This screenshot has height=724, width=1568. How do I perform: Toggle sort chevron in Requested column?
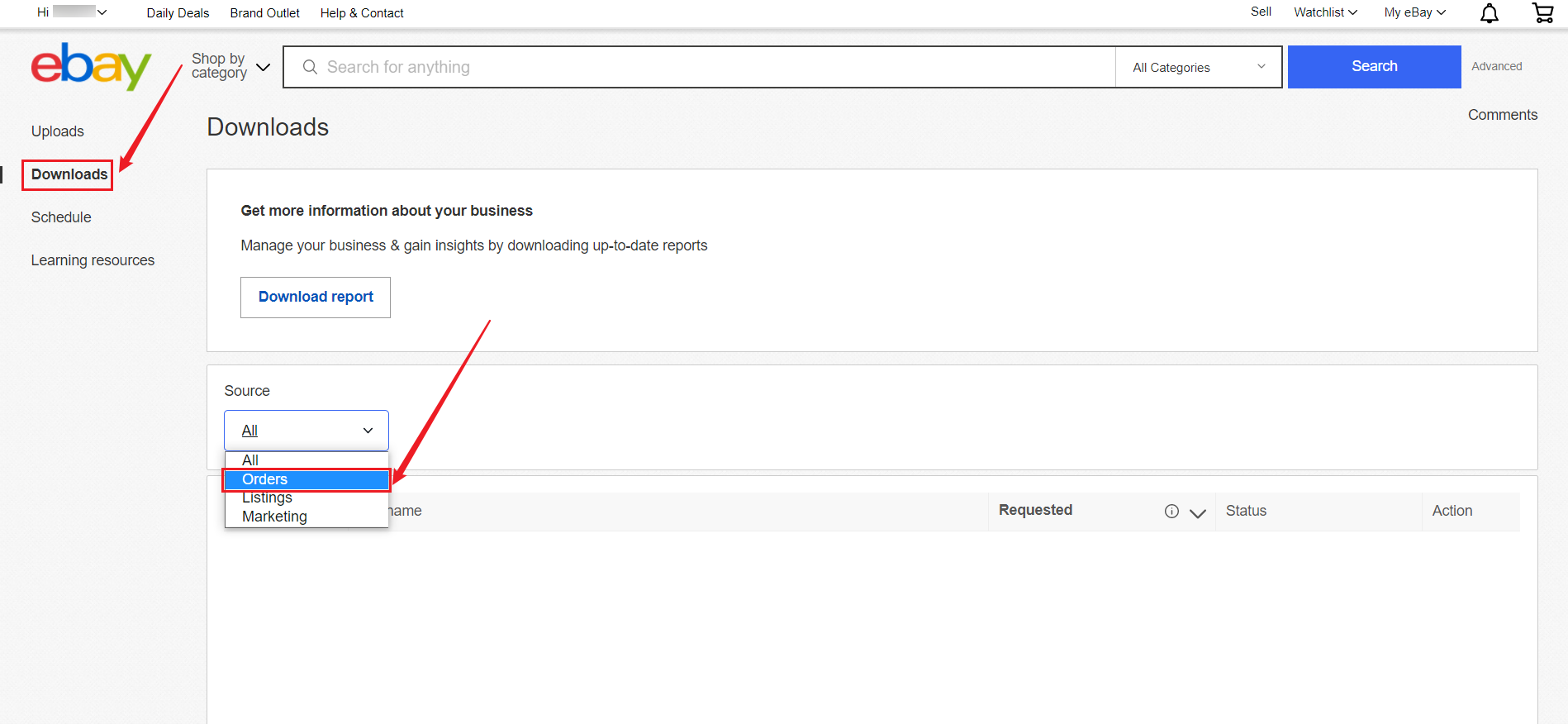coord(1197,513)
